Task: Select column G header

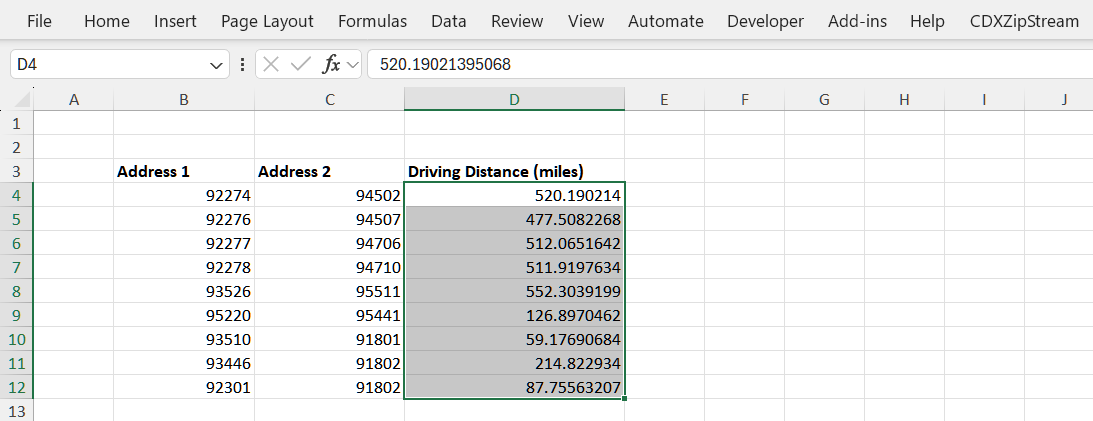Action: coord(825,100)
